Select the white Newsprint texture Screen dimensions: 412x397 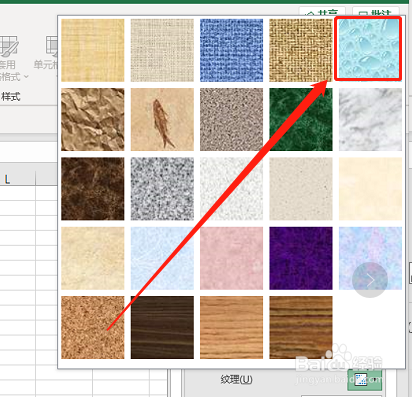[231, 189]
